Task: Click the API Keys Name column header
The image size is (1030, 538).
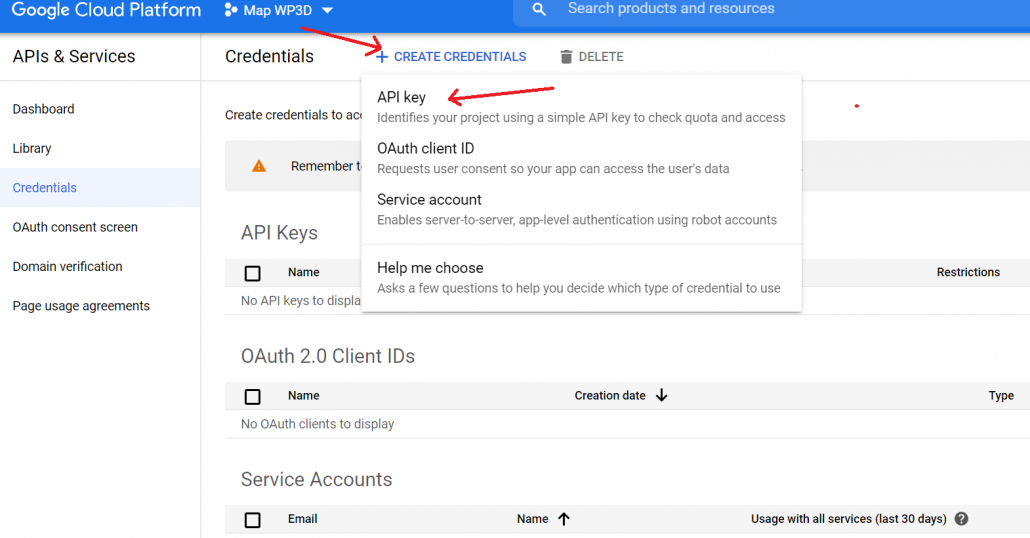Action: (303, 272)
